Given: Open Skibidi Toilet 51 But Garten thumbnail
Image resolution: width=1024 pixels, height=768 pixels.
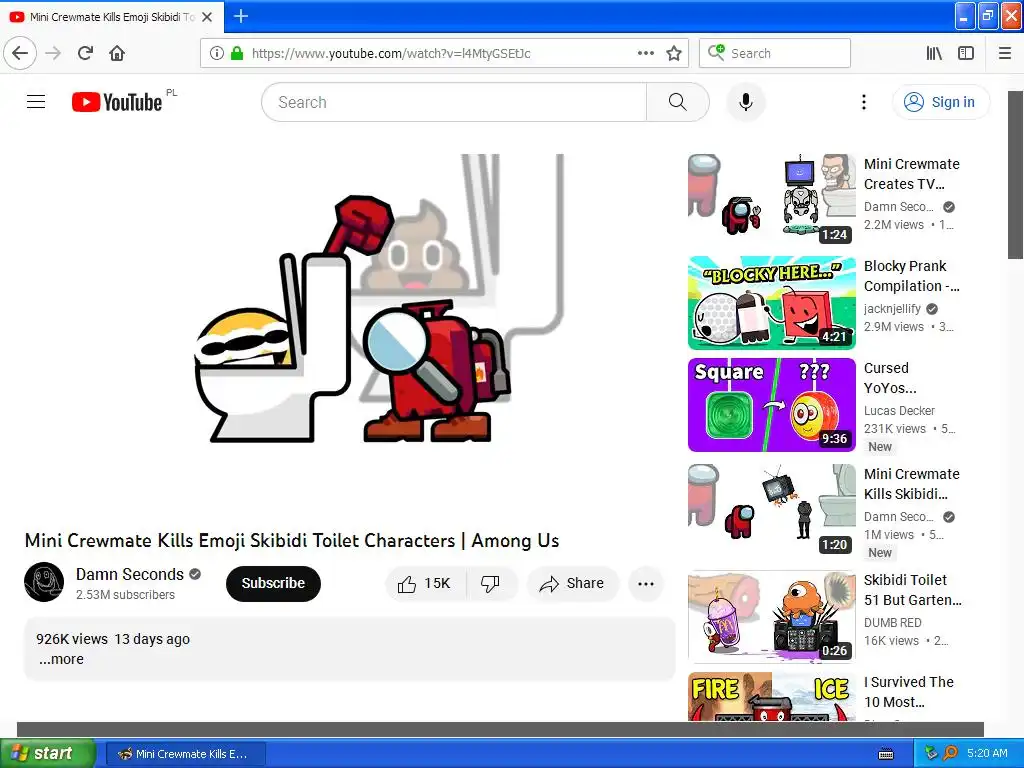Looking at the screenshot, I should coord(771,617).
